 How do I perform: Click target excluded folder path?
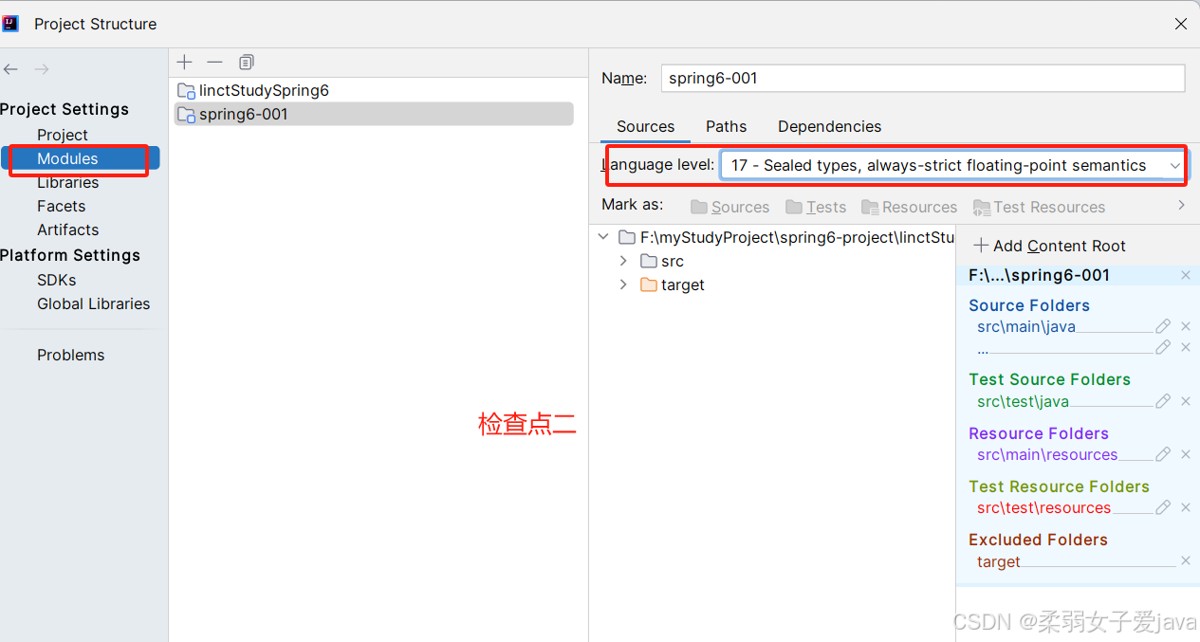(x=999, y=562)
